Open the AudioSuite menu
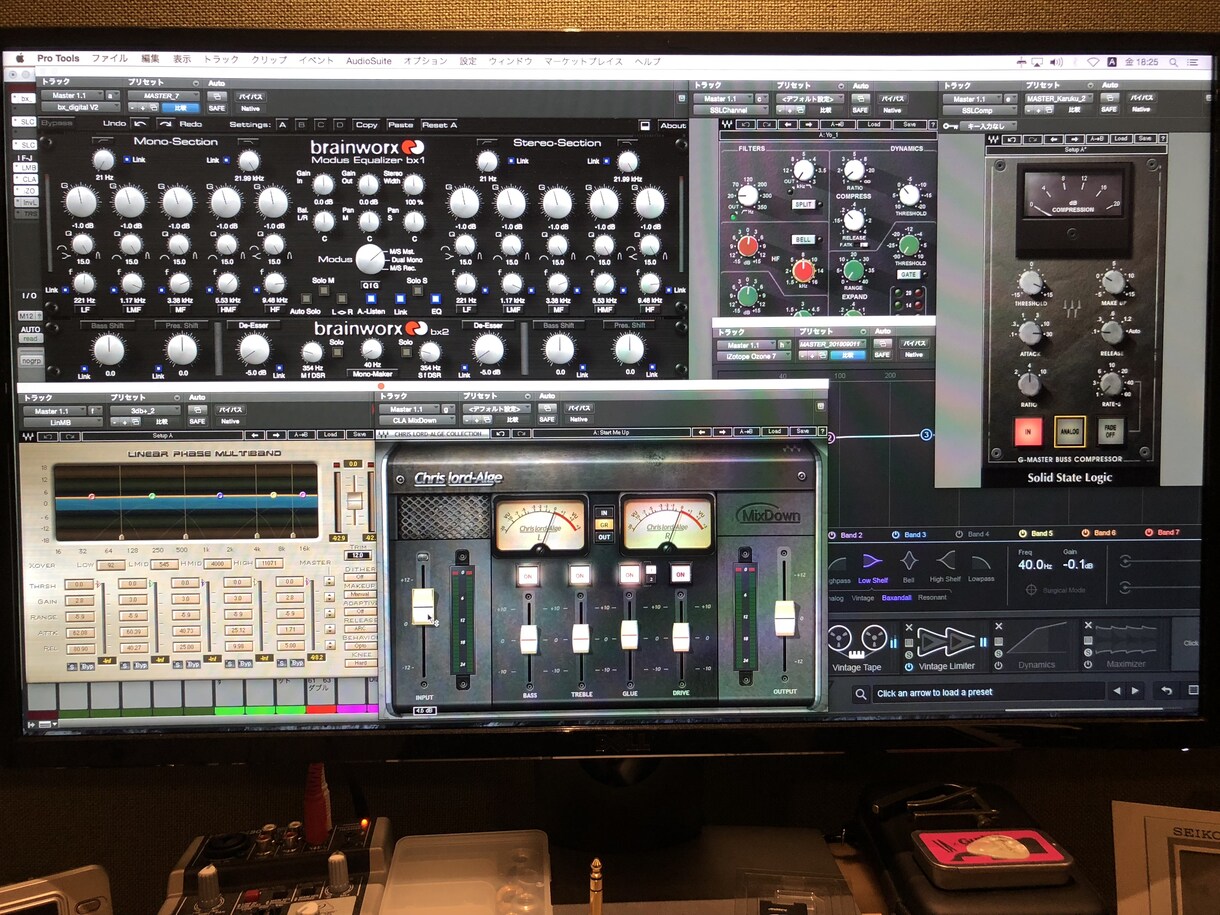The width and height of the screenshot is (1220, 915). point(368,61)
